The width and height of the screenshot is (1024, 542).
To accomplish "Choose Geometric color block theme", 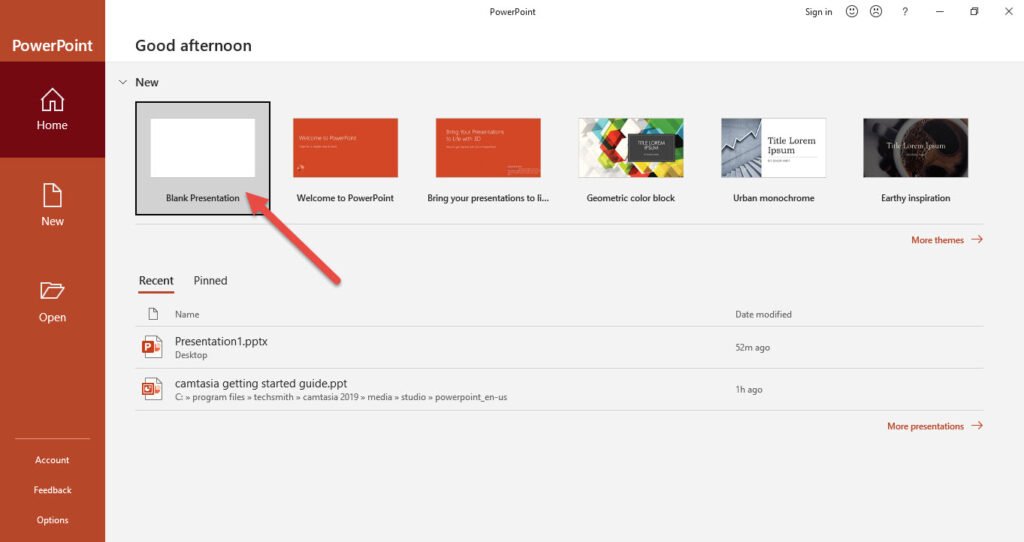I will pos(631,158).
